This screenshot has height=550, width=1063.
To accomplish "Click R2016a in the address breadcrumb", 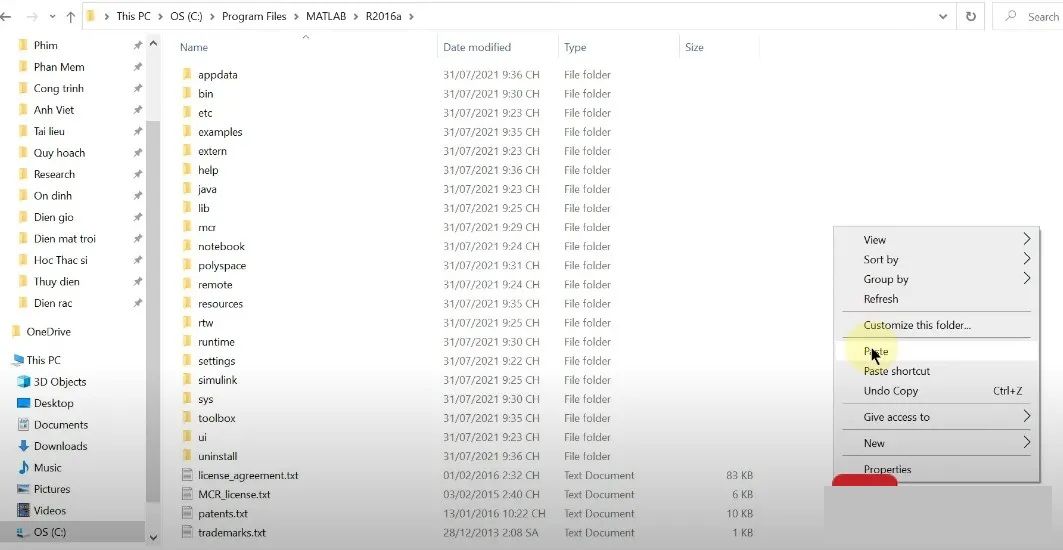I will tap(384, 16).
